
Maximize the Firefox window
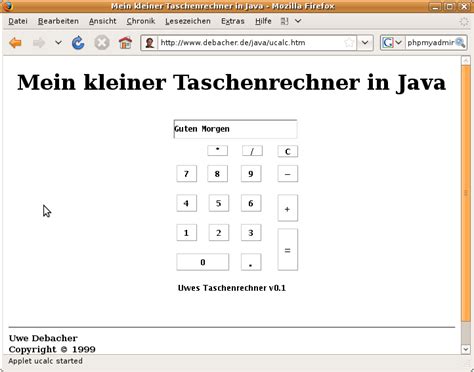coord(450,6)
